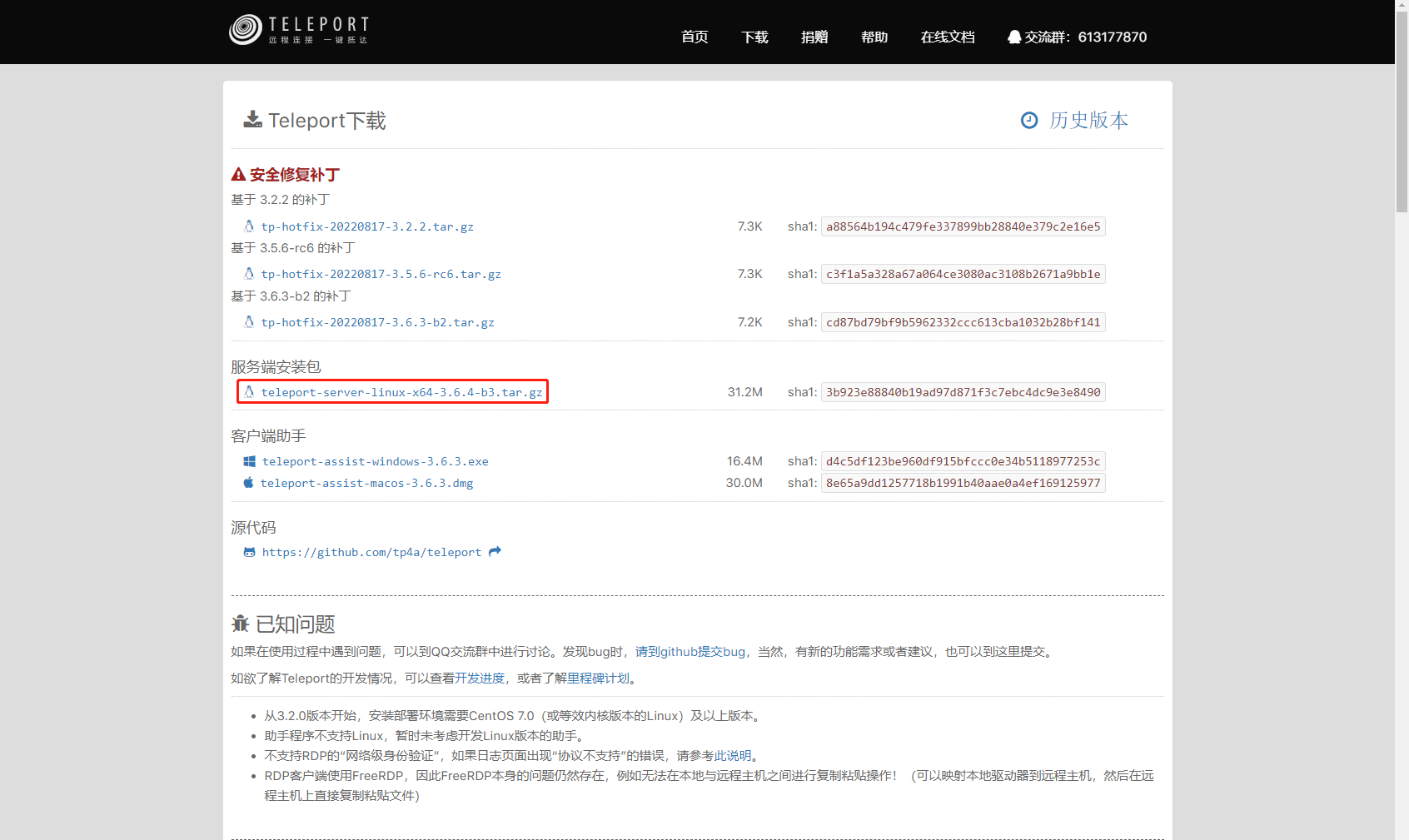Open the 下载 navigation item
The image size is (1409, 840).
coord(754,37)
